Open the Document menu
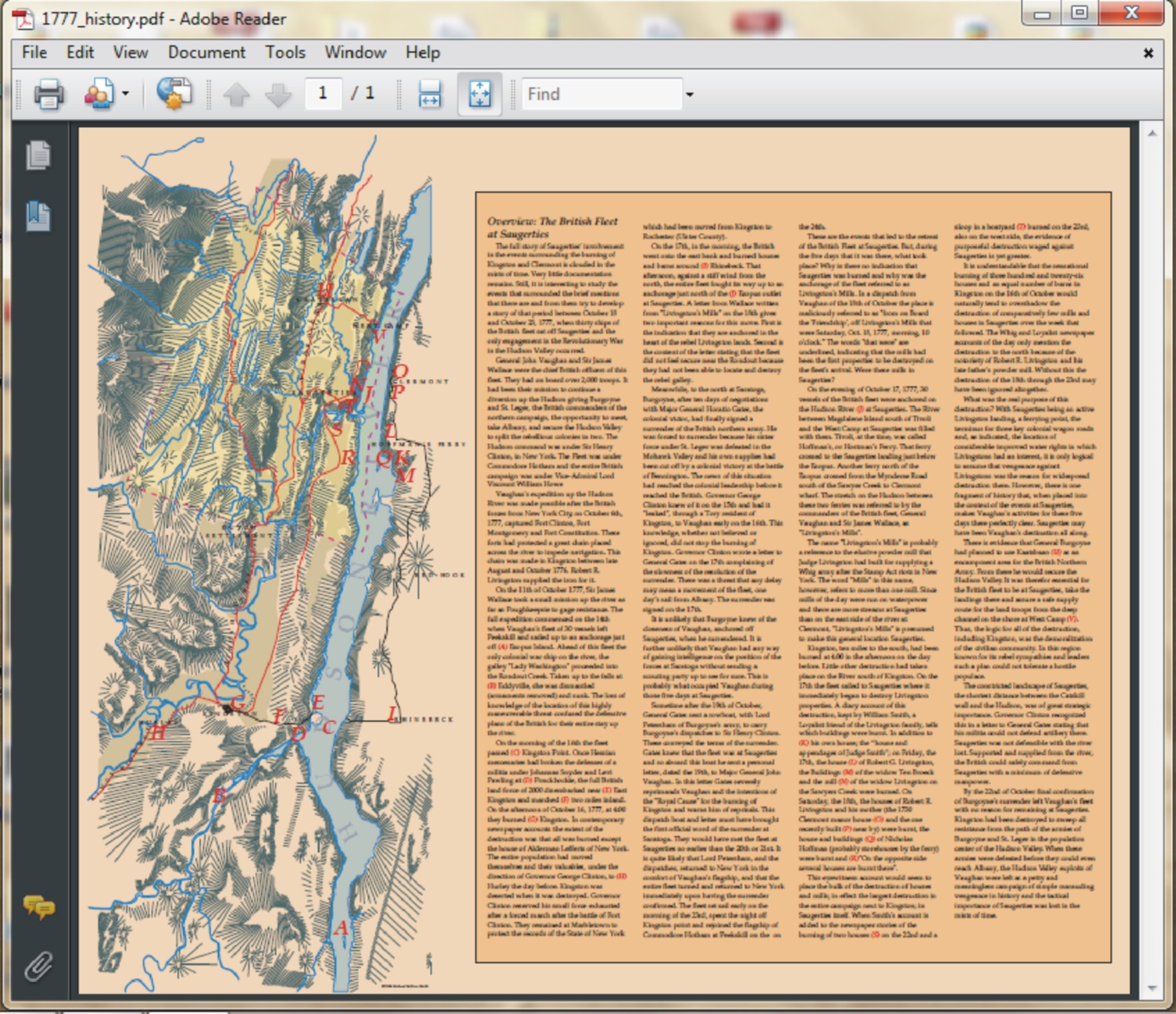Image resolution: width=1176 pixels, height=1014 pixels. pos(206,52)
